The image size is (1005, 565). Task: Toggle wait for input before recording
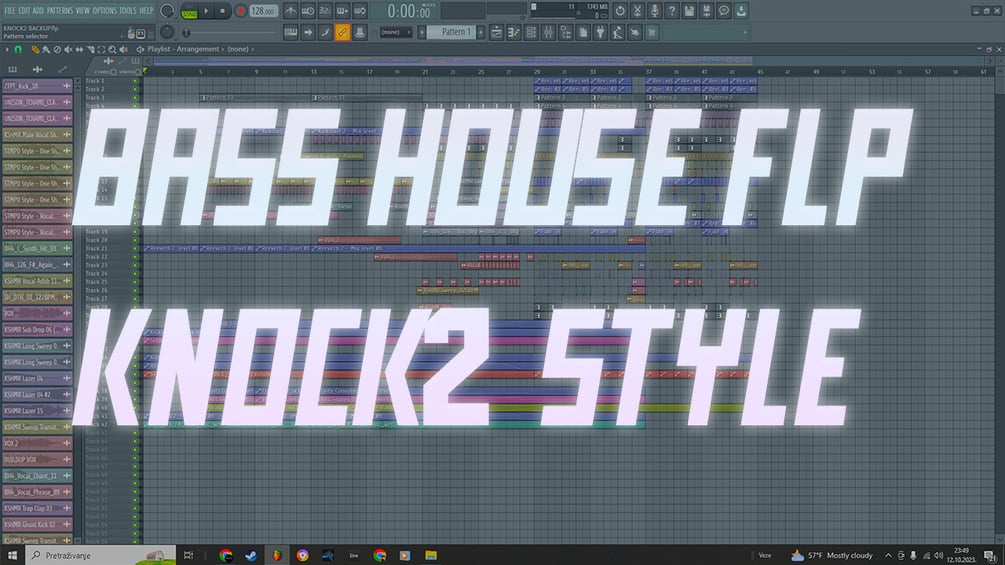pos(308,11)
